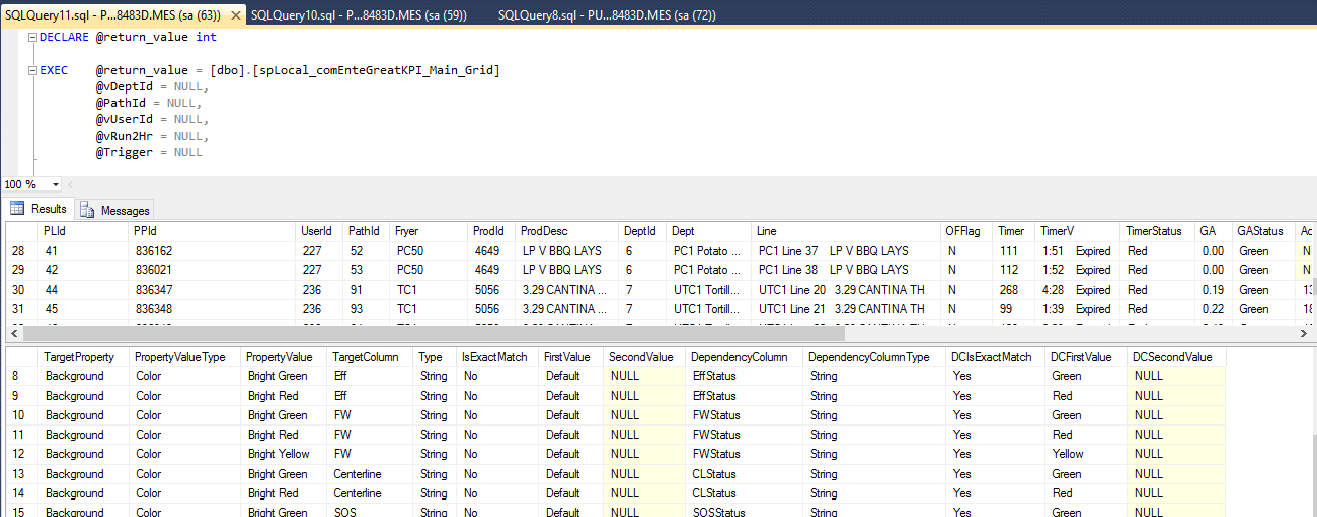Click the PPId column header
Viewport: 1317px width, 517px height.
tap(212, 231)
